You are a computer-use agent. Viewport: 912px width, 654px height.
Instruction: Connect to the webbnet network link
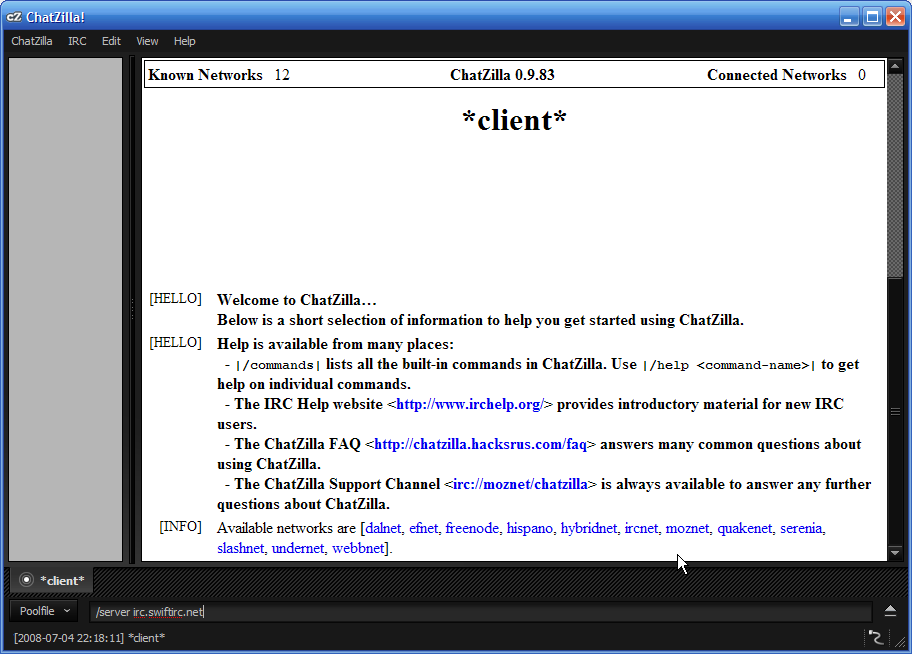[x=358, y=548]
